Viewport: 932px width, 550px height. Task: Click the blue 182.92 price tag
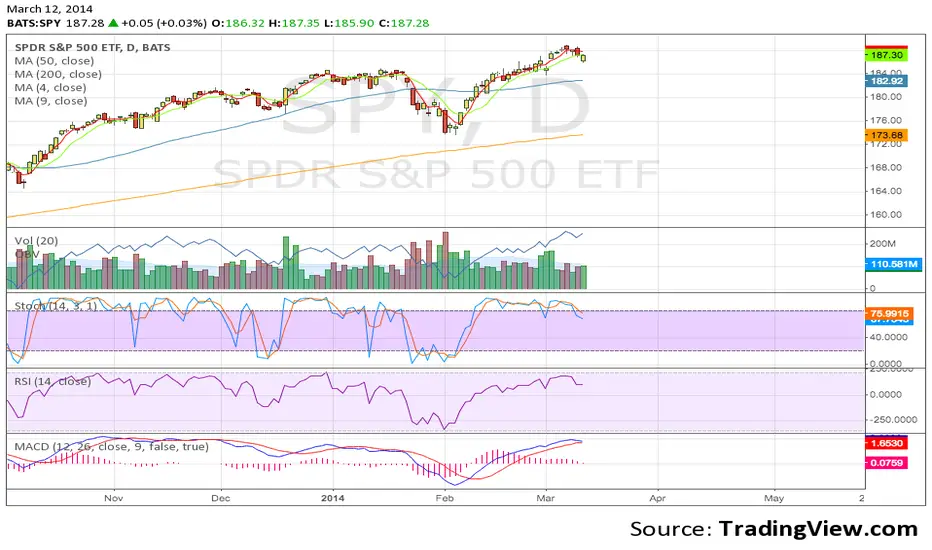click(x=886, y=81)
